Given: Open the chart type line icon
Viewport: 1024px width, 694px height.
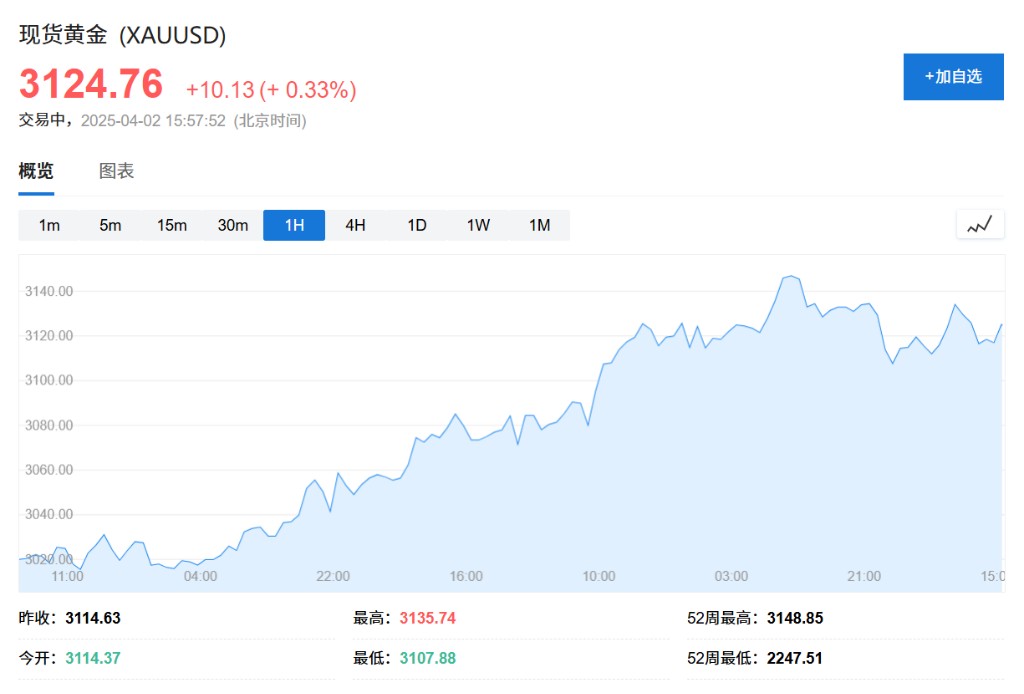Looking at the screenshot, I should (980, 225).
